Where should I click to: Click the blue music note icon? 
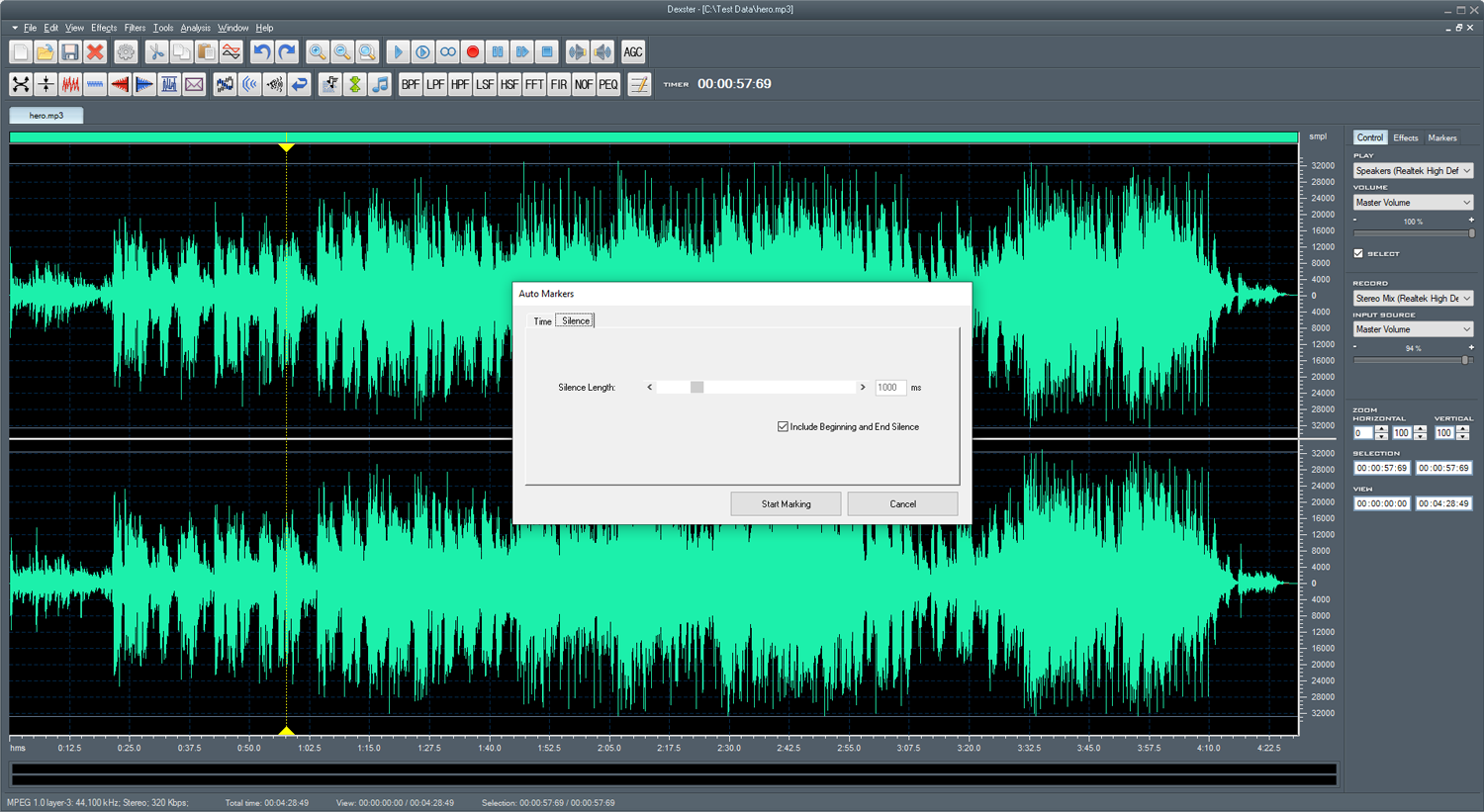pos(380,85)
